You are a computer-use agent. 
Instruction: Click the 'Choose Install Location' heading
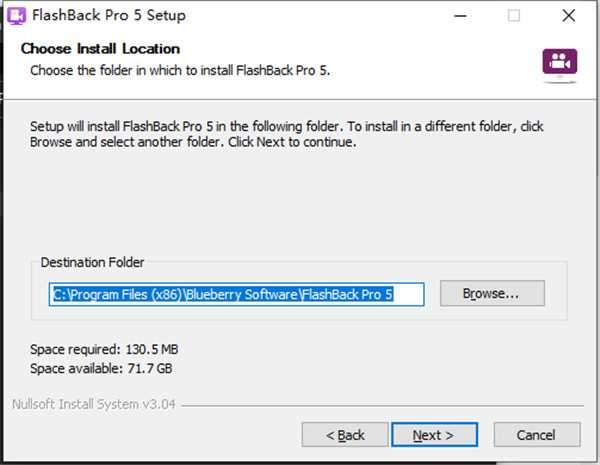coord(100,49)
